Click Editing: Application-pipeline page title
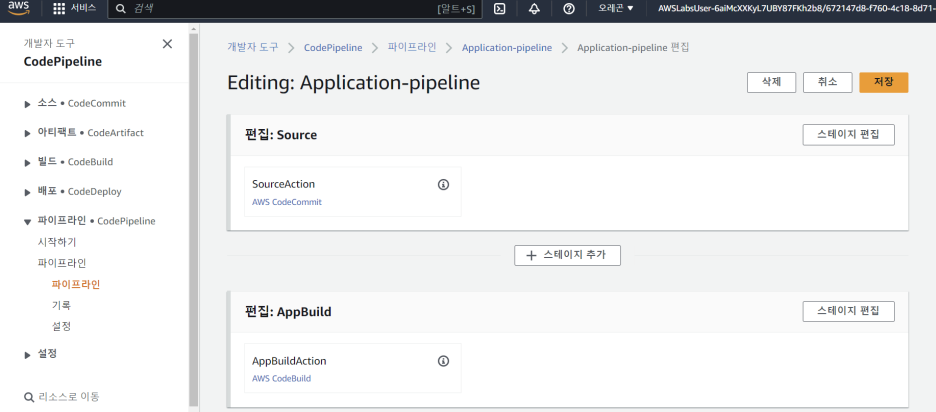The width and height of the screenshot is (936, 412). 353,83
